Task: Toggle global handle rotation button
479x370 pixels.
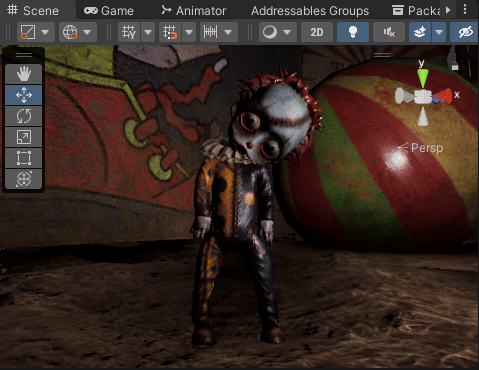Action: (70, 32)
